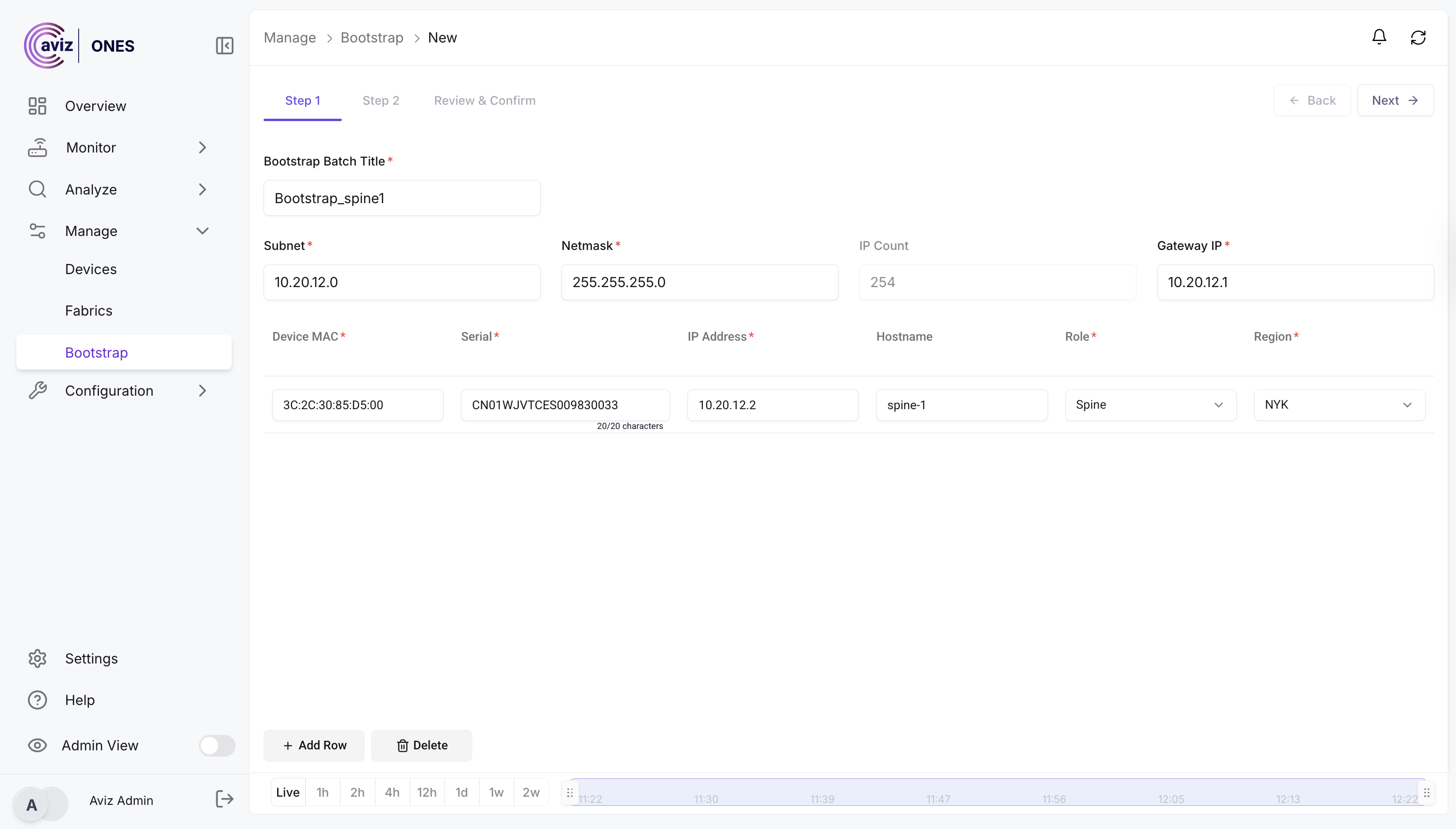
Task: Click the Bootstrap Batch Title field
Action: click(402, 198)
